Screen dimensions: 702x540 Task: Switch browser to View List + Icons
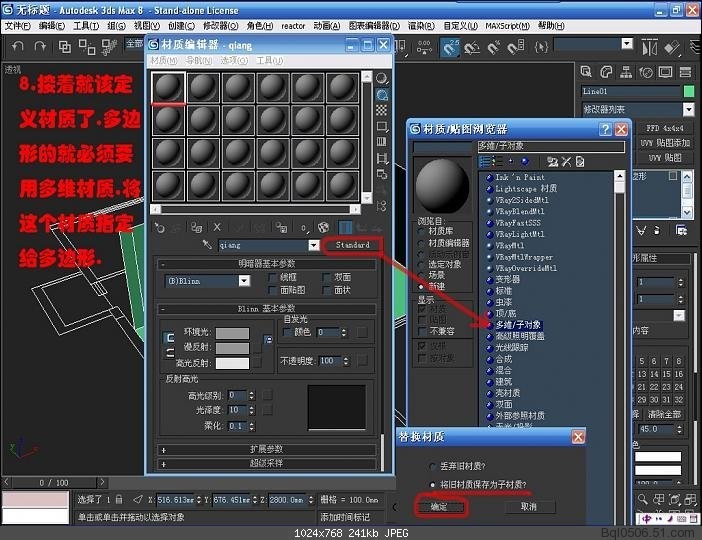[x=497, y=162]
